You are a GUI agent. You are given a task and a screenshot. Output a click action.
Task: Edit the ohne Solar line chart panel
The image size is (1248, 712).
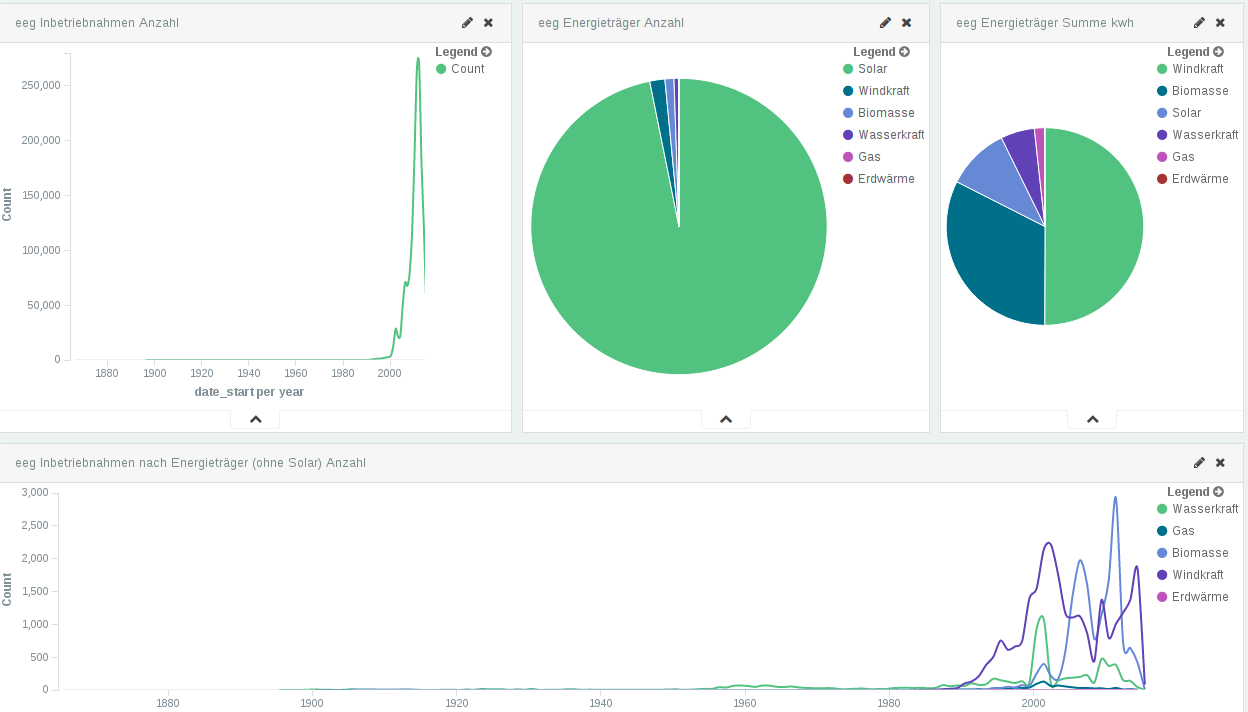pos(1199,462)
